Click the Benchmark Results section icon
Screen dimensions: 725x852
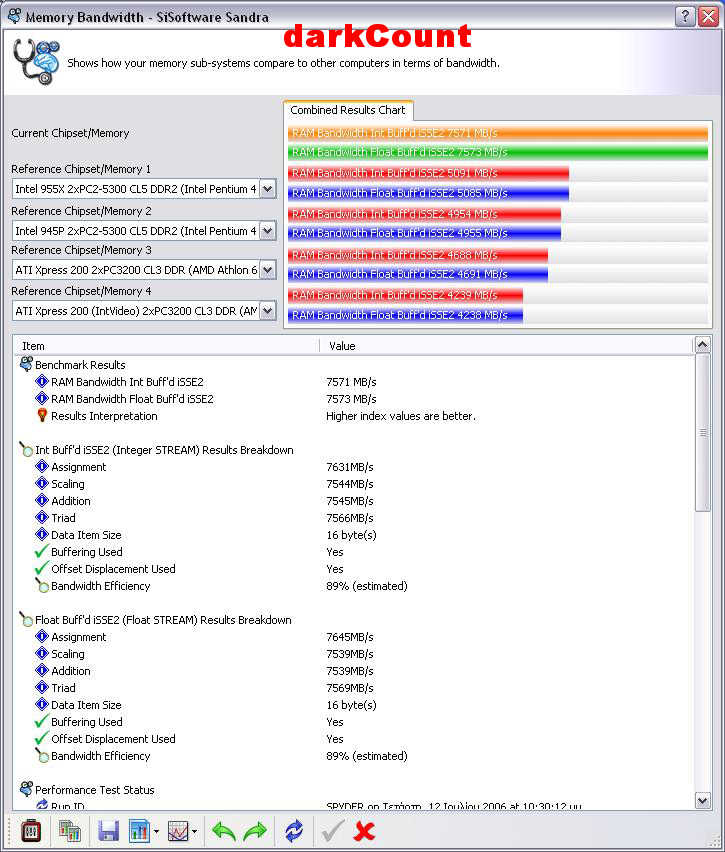pos(26,364)
